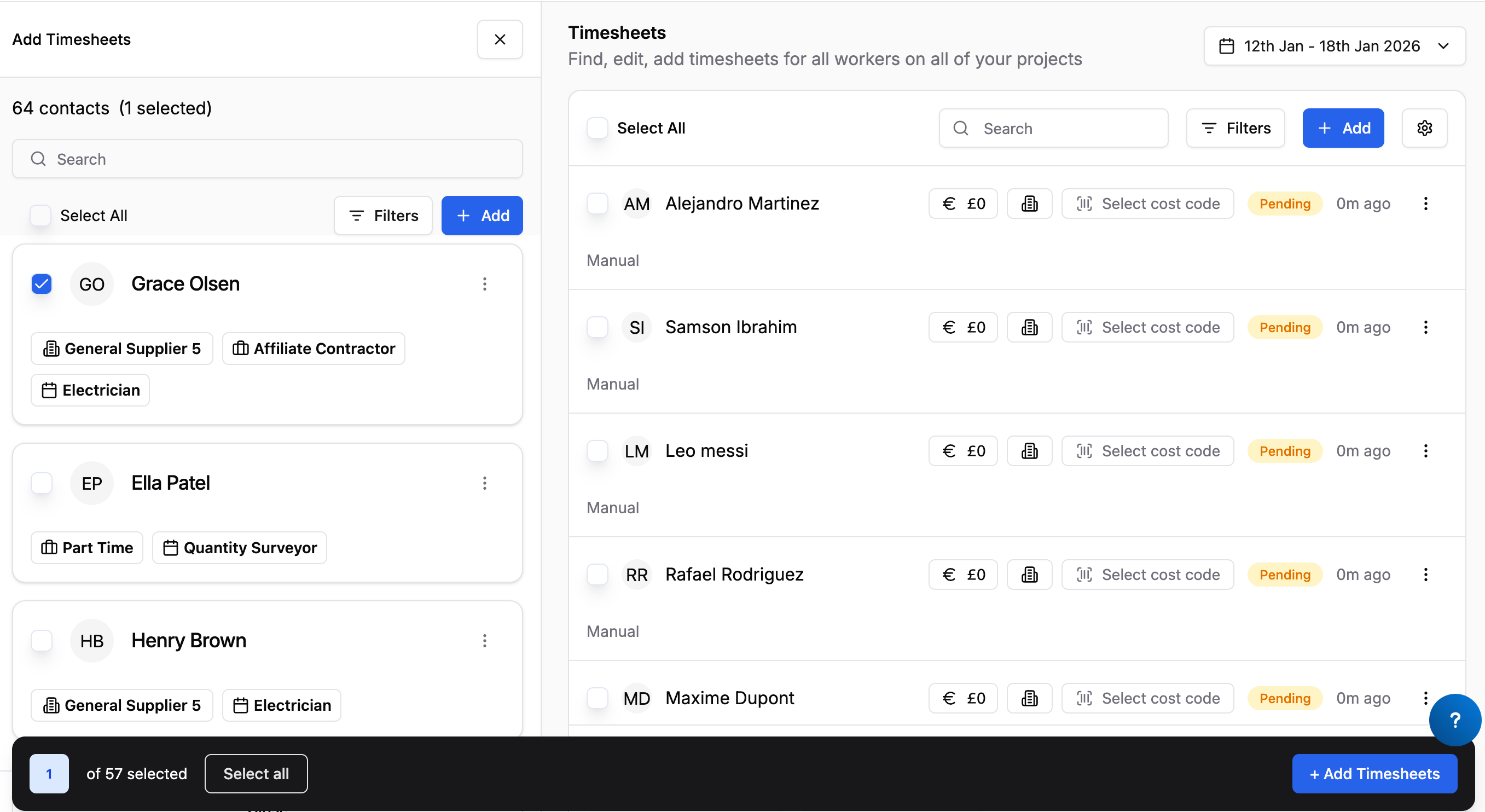The height and width of the screenshot is (812, 1485).
Task: Click the name Rafael Rodriguez
Action: pos(734,575)
